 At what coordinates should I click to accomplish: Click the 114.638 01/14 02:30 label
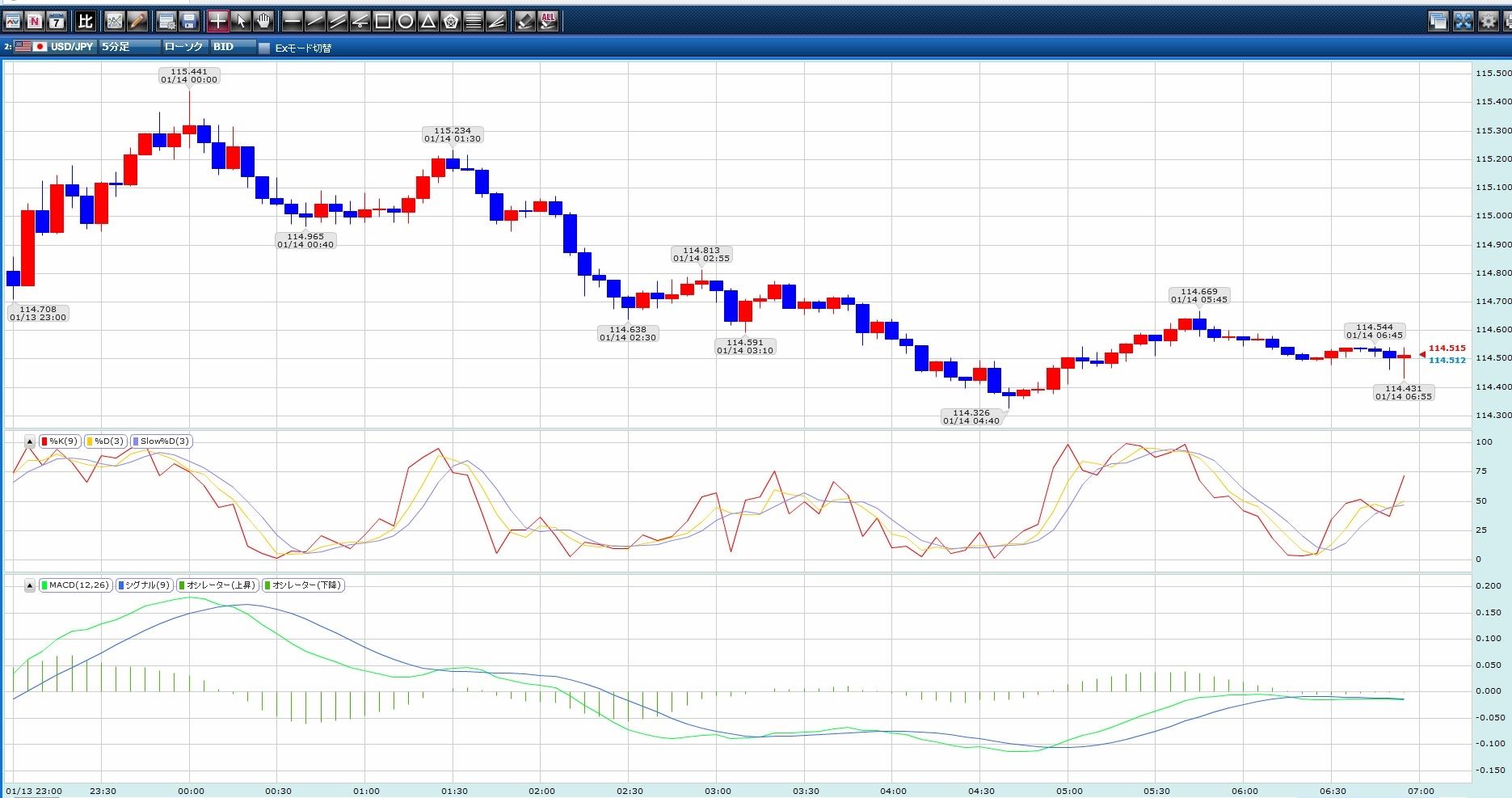point(628,334)
